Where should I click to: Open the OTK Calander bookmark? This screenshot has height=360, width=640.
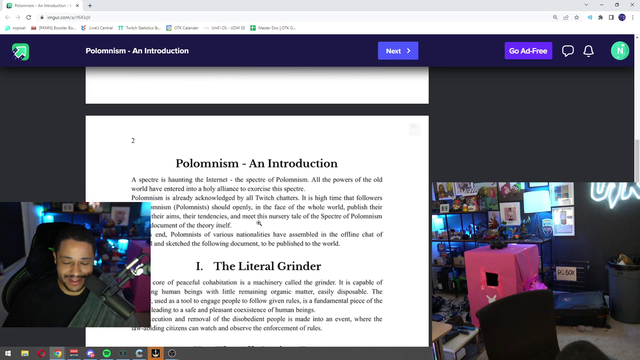[x=182, y=28]
